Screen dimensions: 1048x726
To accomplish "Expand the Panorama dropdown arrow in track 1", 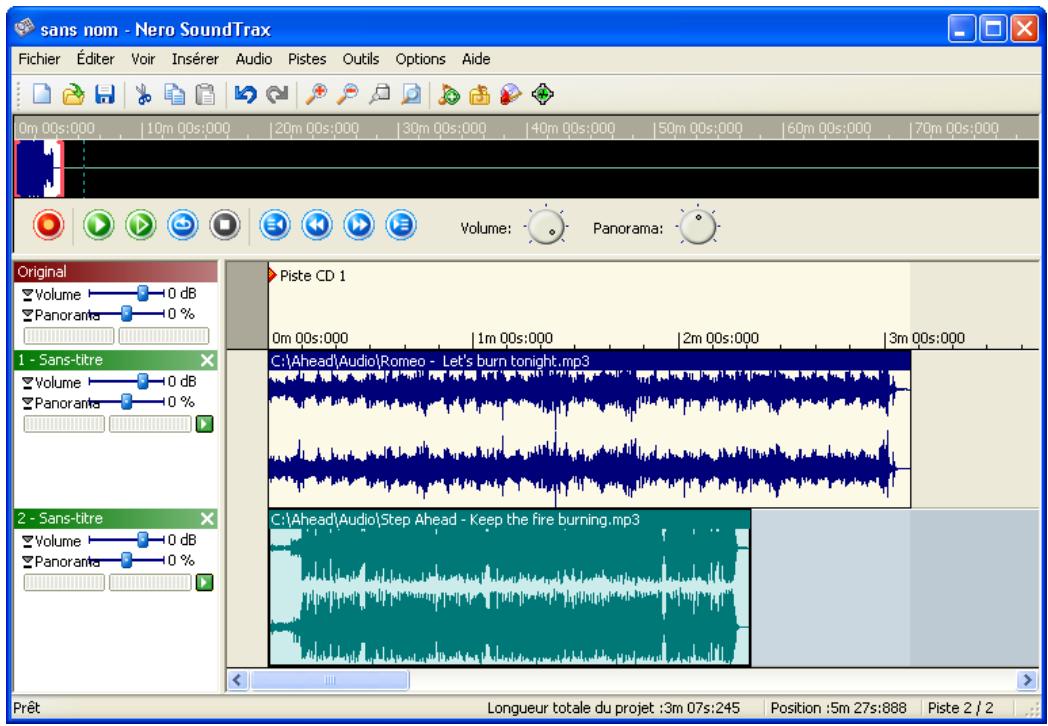I will [27, 404].
